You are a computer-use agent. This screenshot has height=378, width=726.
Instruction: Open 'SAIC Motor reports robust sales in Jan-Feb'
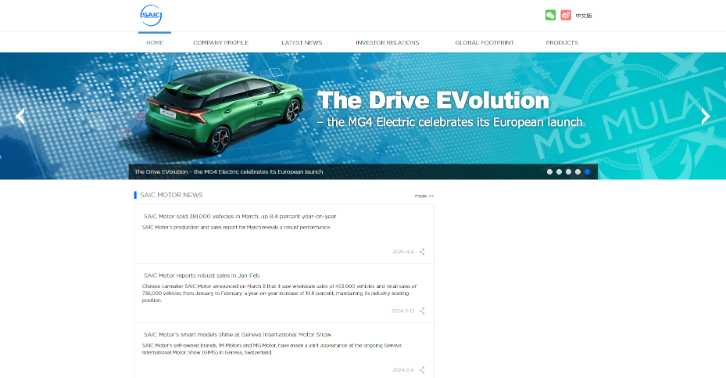(x=201, y=276)
